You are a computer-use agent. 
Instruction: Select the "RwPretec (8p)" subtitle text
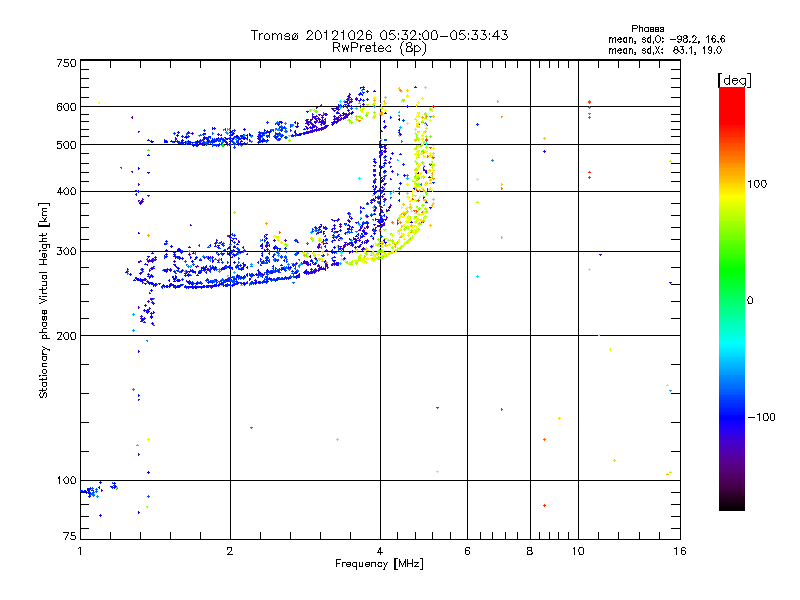(x=379, y=48)
